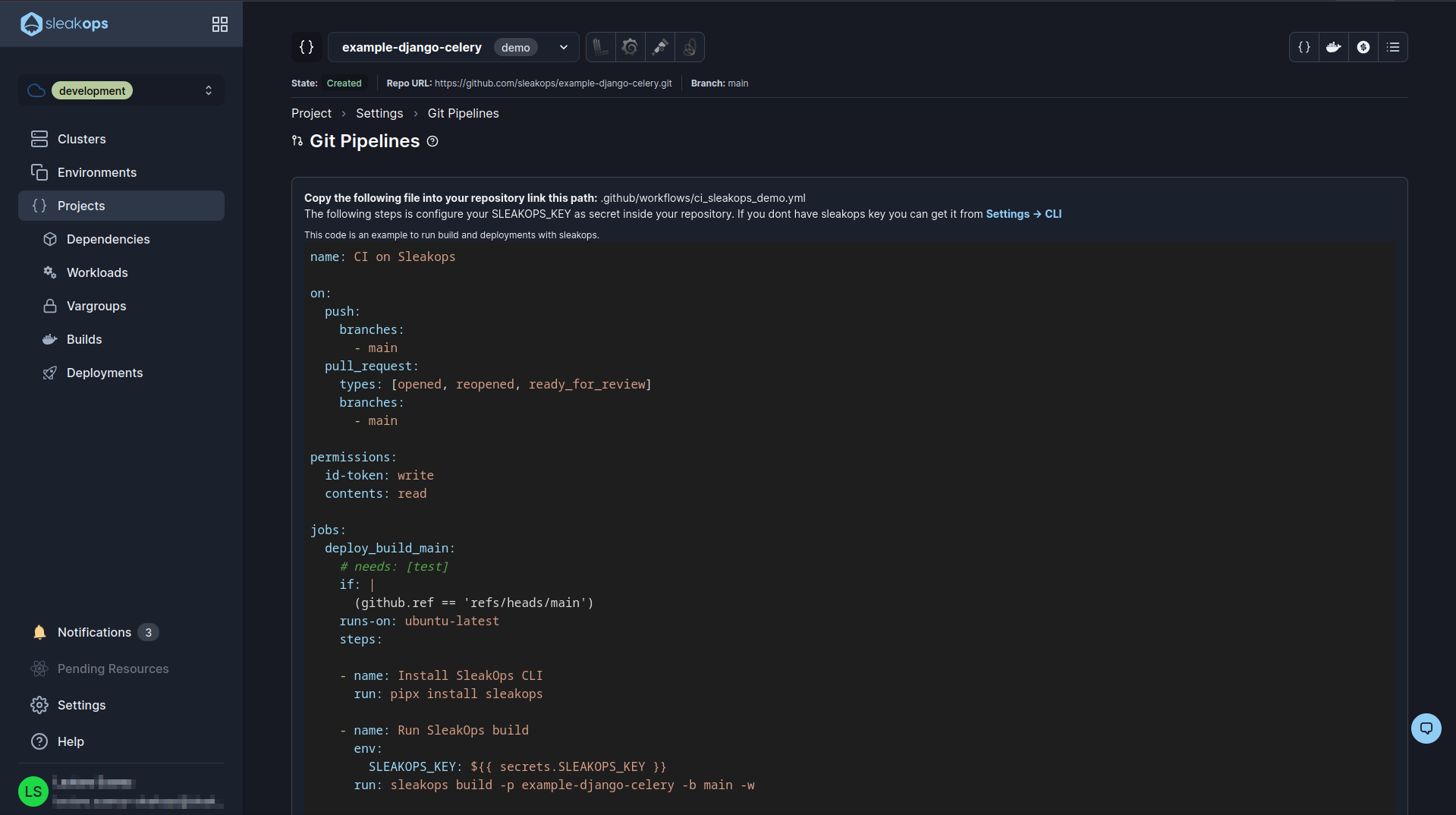Click the Git Pipelines heading icon
Viewport: 1456px width, 815px height.
point(297,141)
